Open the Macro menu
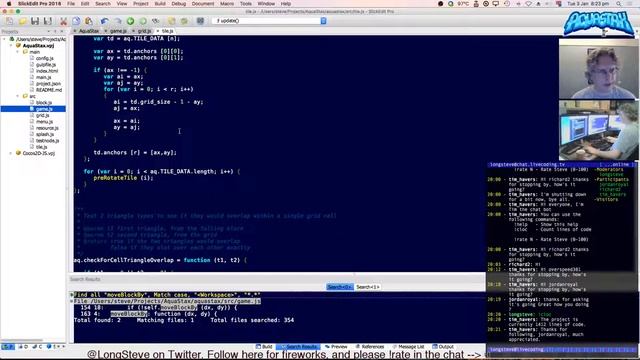Viewport: 640px width, 360px height. (227, 4)
